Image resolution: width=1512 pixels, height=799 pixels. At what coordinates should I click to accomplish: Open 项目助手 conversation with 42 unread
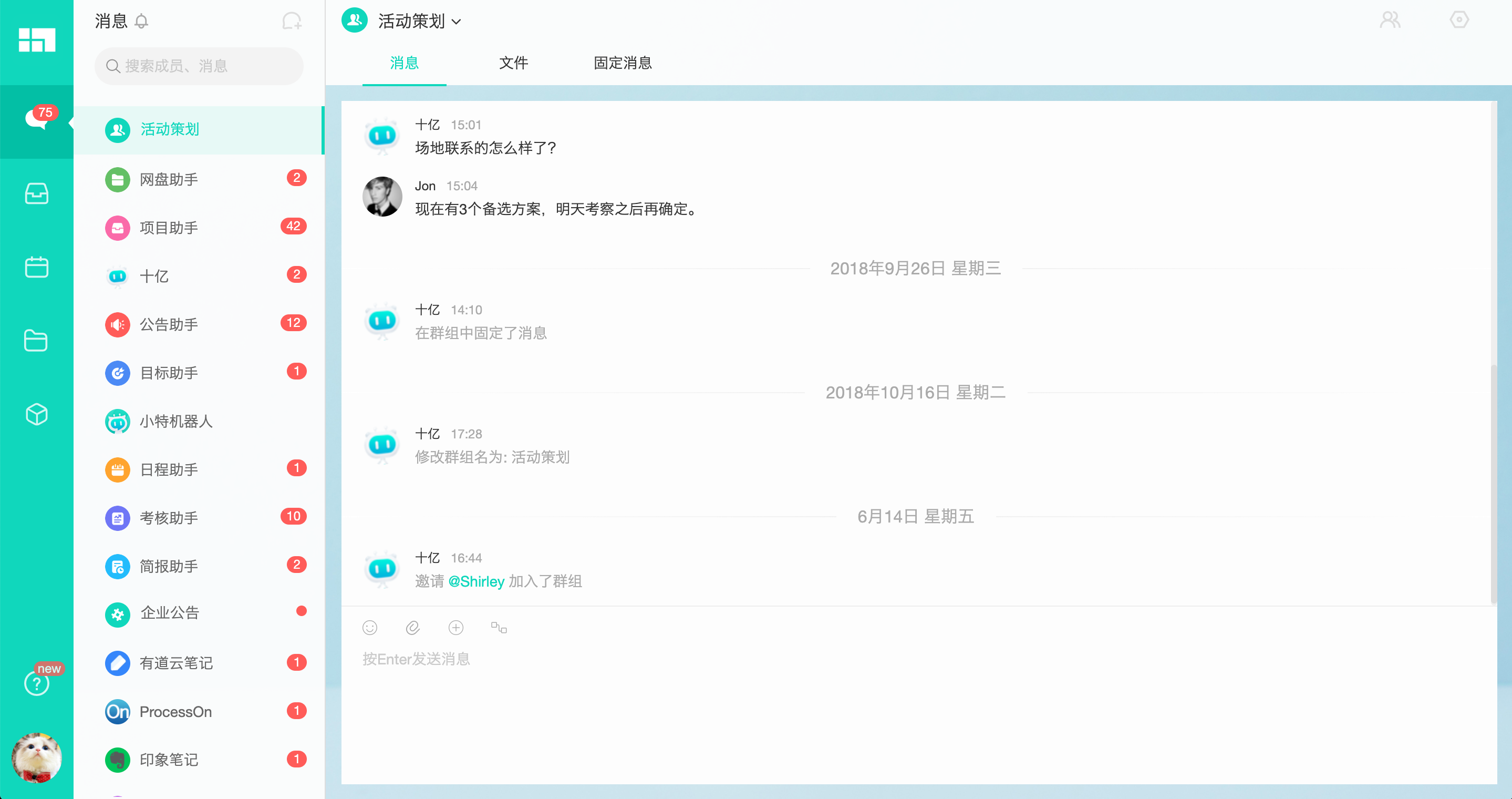click(199, 227)
